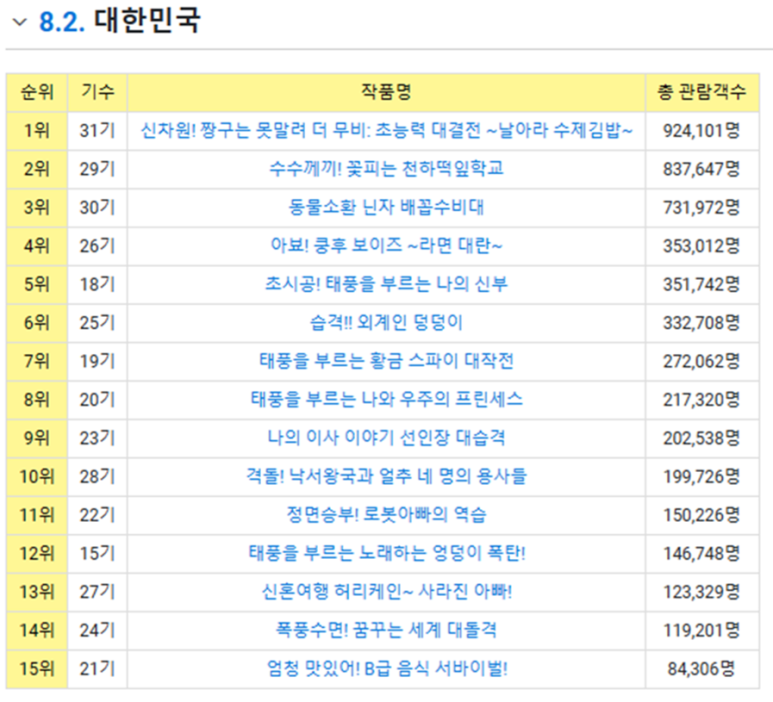
Task: Click the 84,306명 audience cell
Action: [x=702, y=668]
